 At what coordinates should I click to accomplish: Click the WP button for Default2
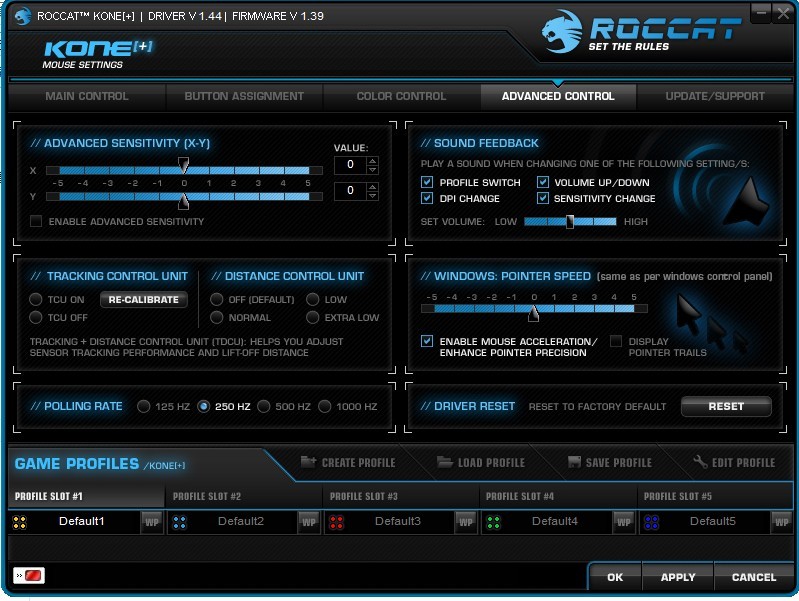click(309, 522)
